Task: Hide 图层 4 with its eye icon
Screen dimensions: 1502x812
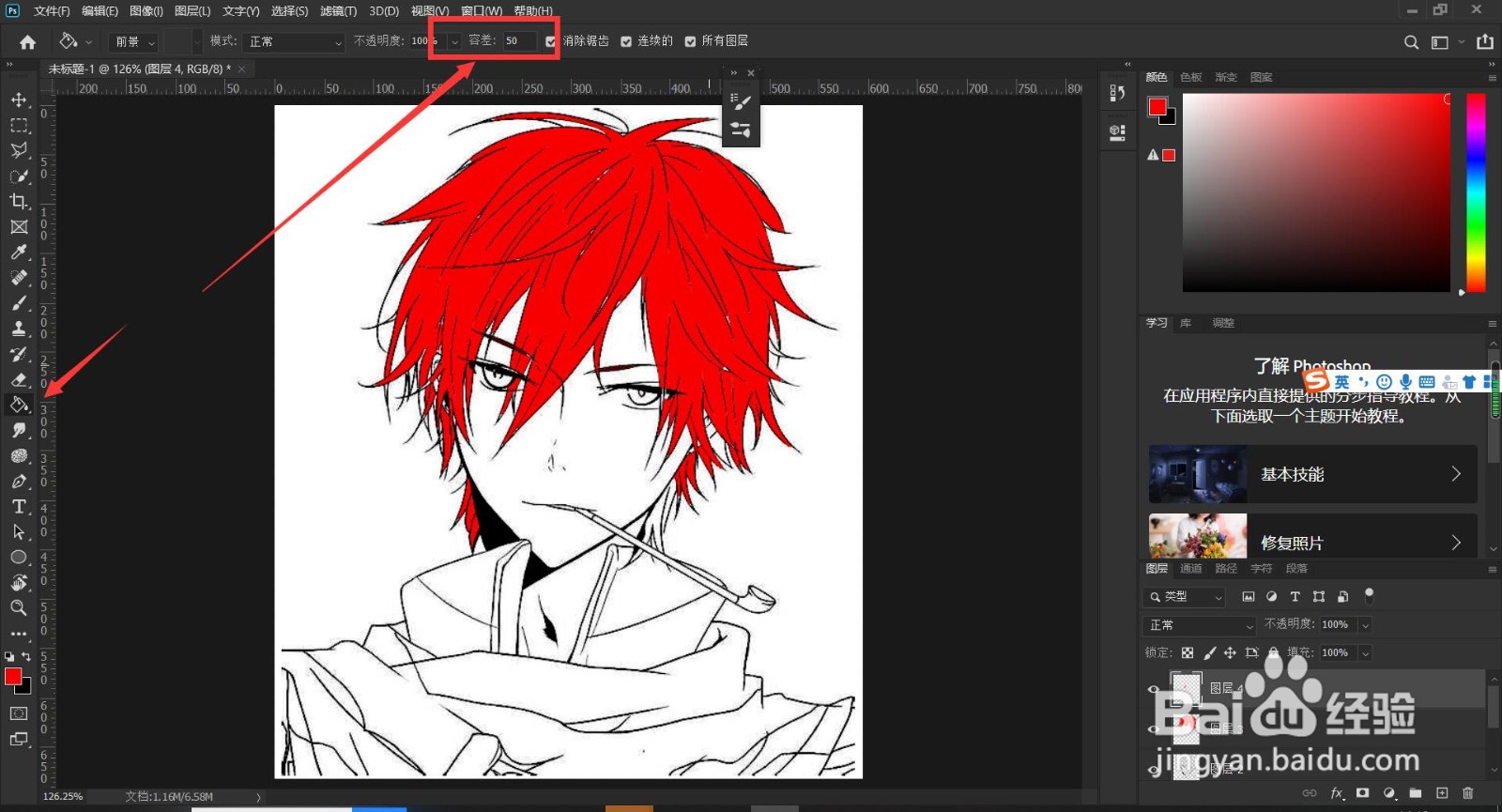Action: click(1154, 689)
